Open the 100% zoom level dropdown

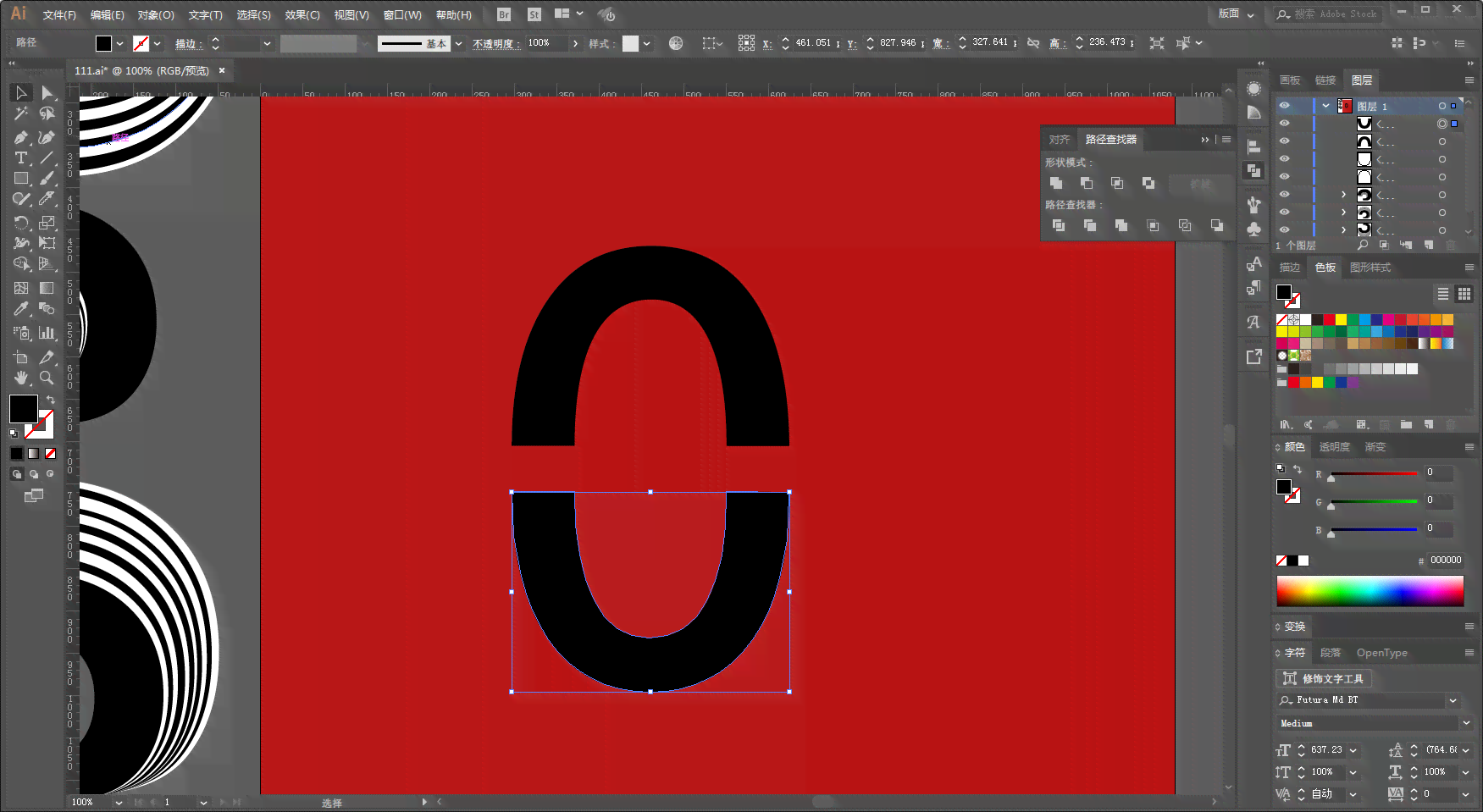pyautogui.click(x=119, y=802)
